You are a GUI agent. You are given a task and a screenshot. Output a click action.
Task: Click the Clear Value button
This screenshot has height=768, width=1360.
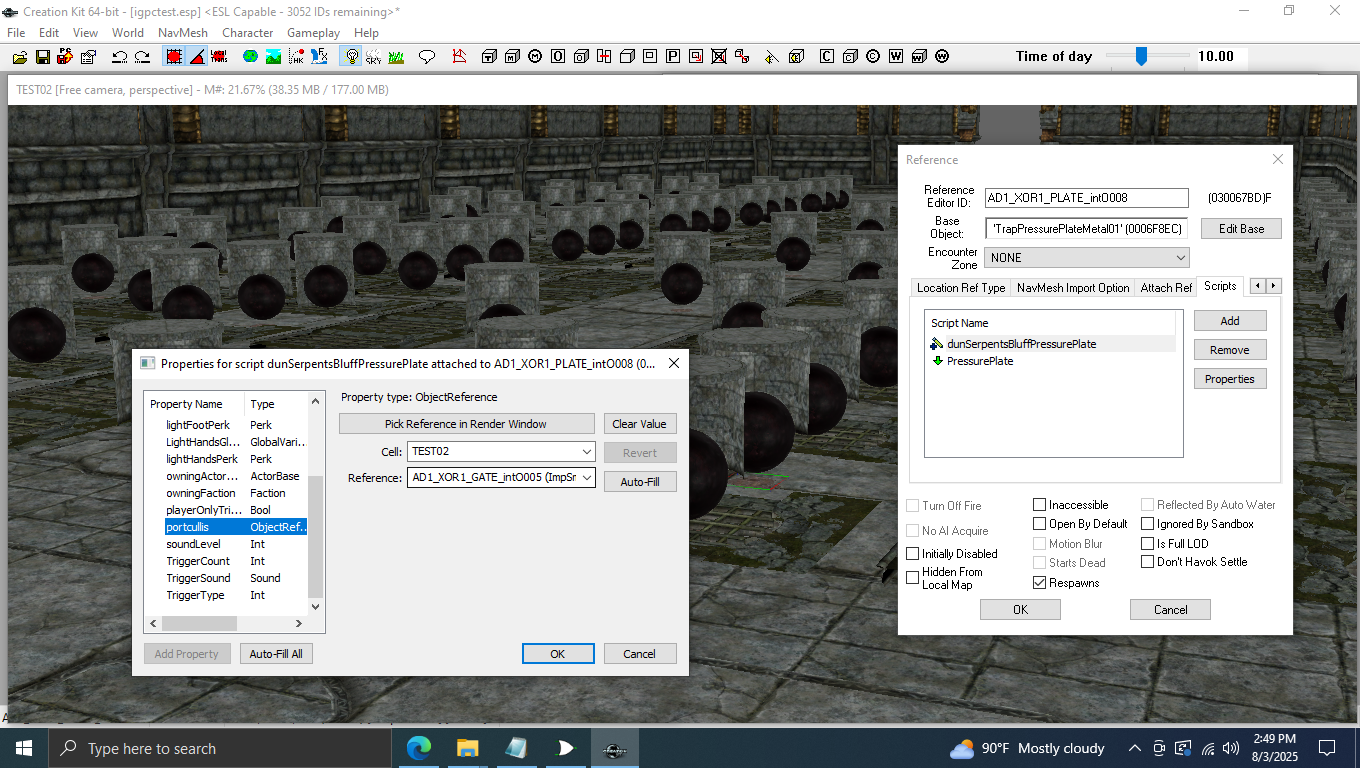pyautogui.click(x=640, y=424)
